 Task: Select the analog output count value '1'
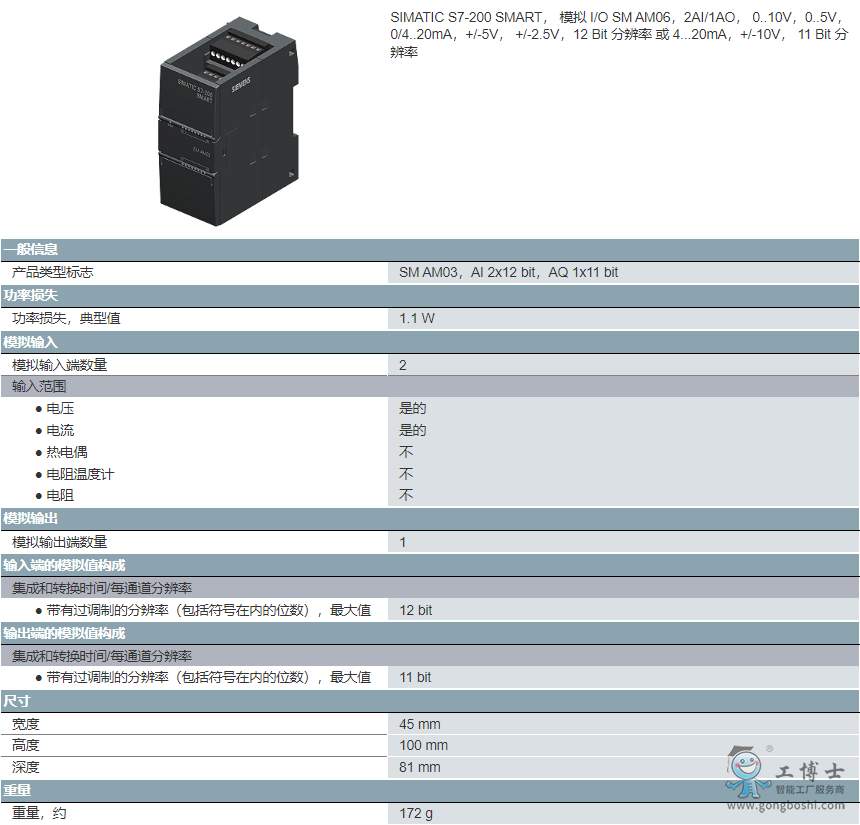[x=403, y=543]
